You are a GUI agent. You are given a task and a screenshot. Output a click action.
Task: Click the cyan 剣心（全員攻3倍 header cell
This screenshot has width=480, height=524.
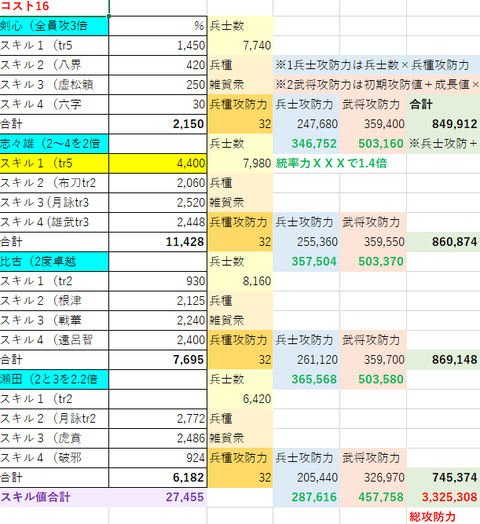(54, 26)
